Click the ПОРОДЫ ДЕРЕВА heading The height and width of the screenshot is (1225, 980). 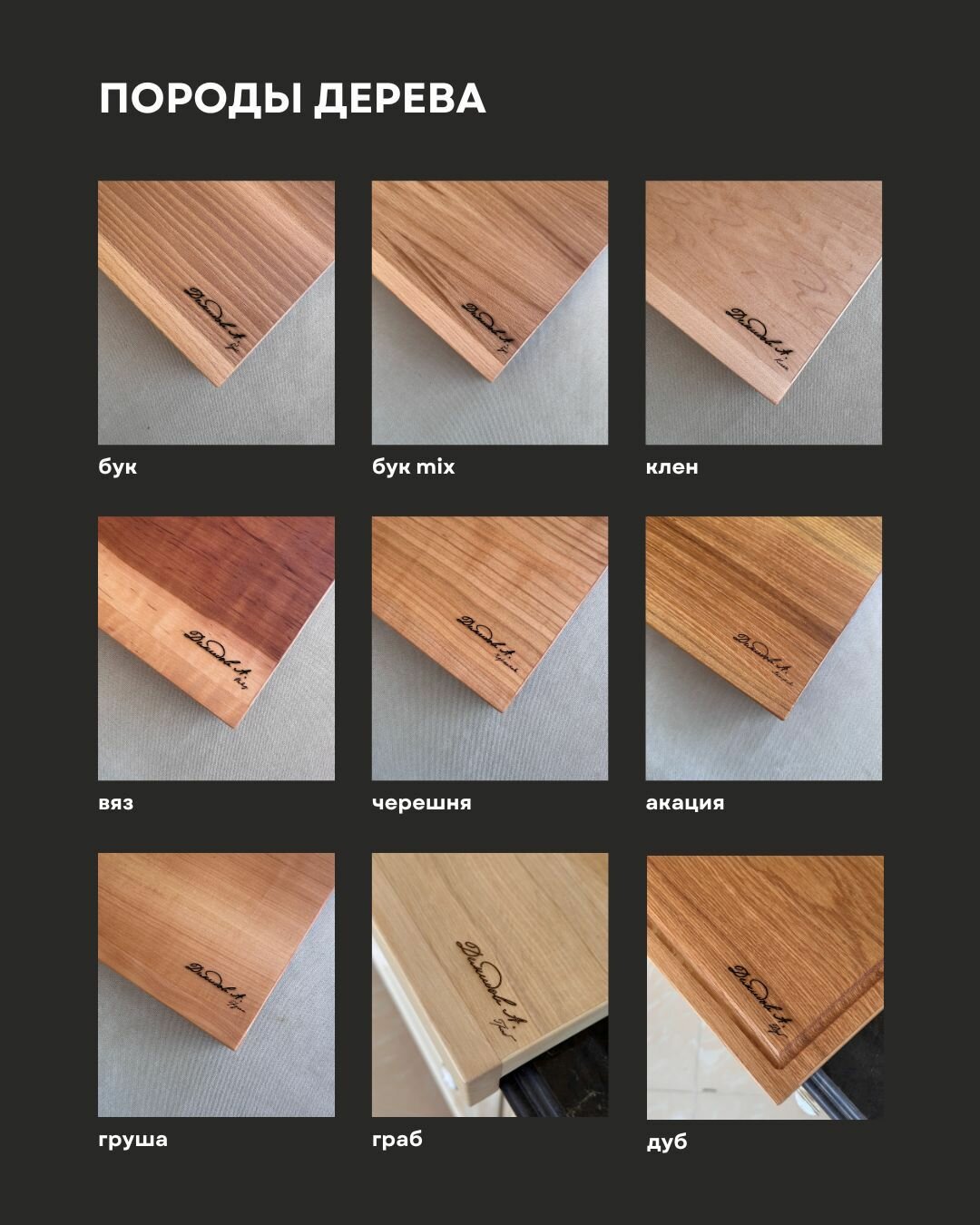click(292, 99)
